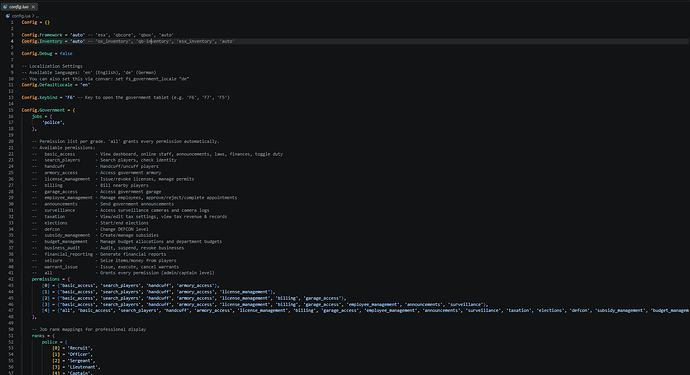Viewport: 690px width, 375px height.
Task: Click the 'Generate financial reports' comment
Action: click(x=133, y=254)
